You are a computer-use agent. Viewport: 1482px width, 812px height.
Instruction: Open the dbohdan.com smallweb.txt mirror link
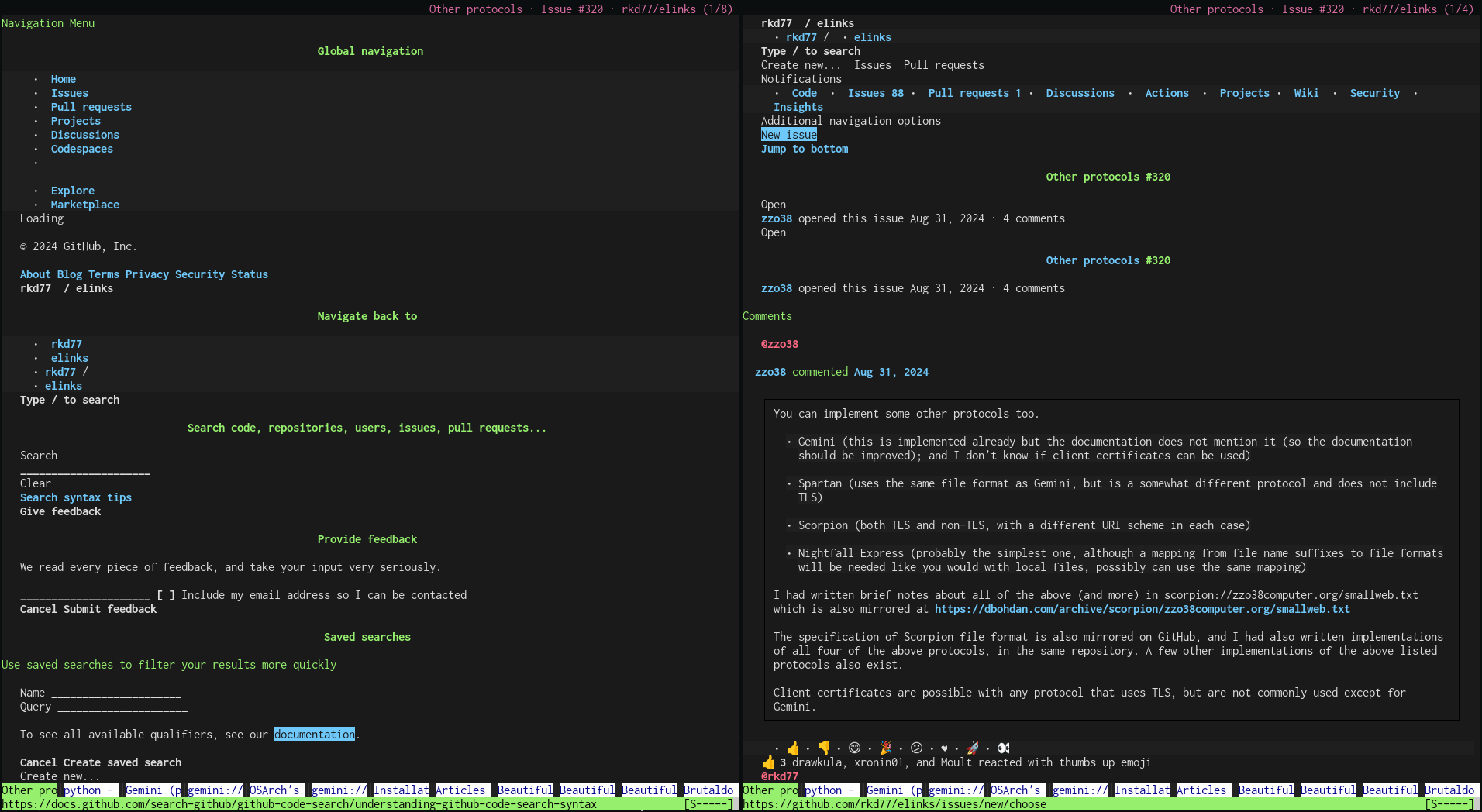1143,609
